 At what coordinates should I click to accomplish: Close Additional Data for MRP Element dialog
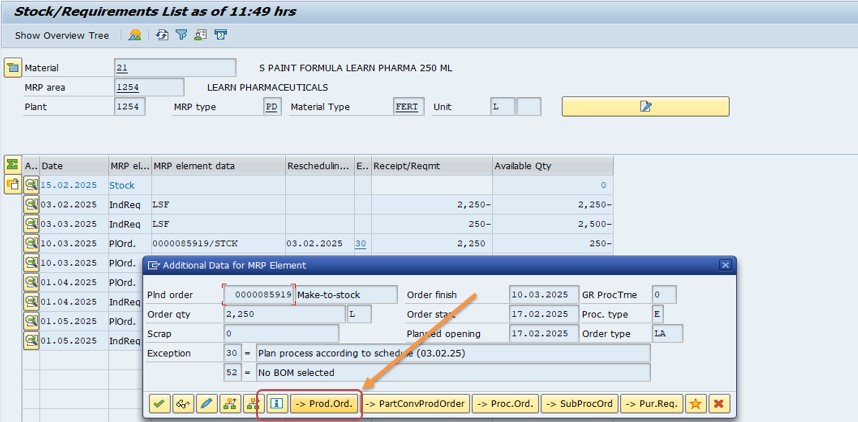pyautogui.click(x=725, y=265)
